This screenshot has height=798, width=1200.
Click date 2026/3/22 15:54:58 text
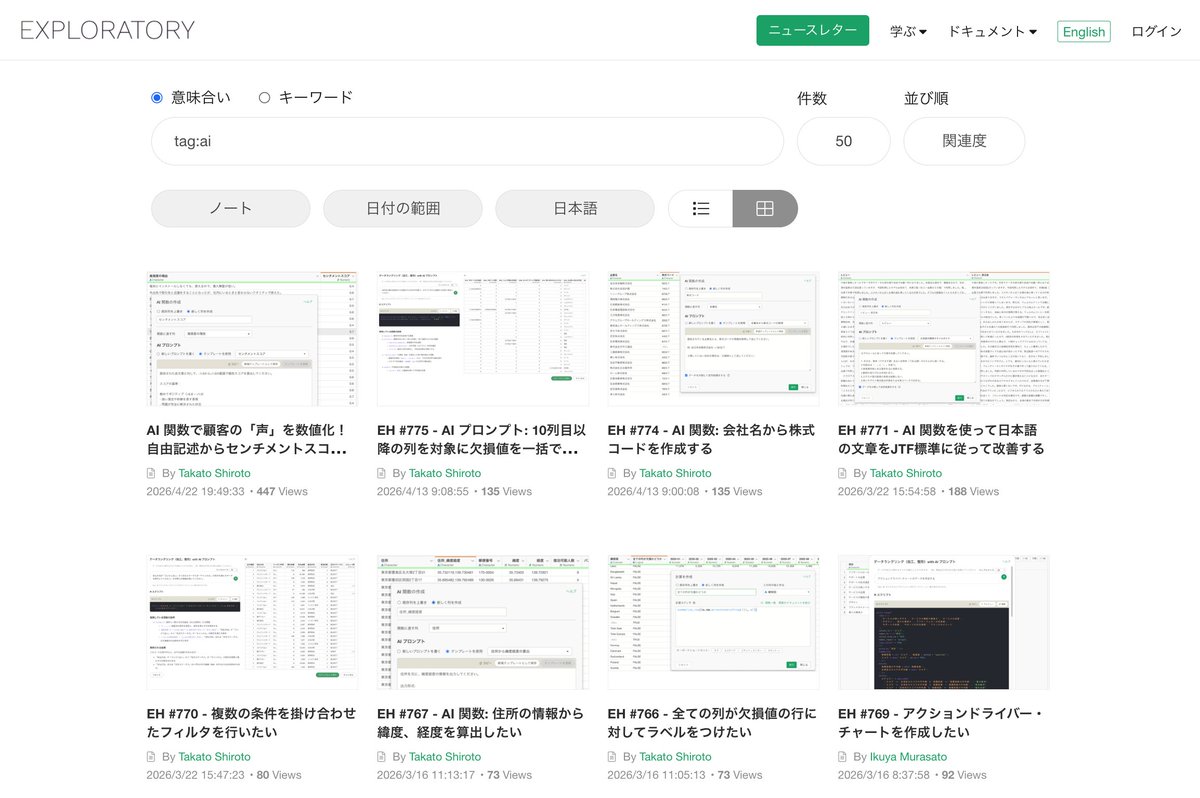tap(887, 491)
